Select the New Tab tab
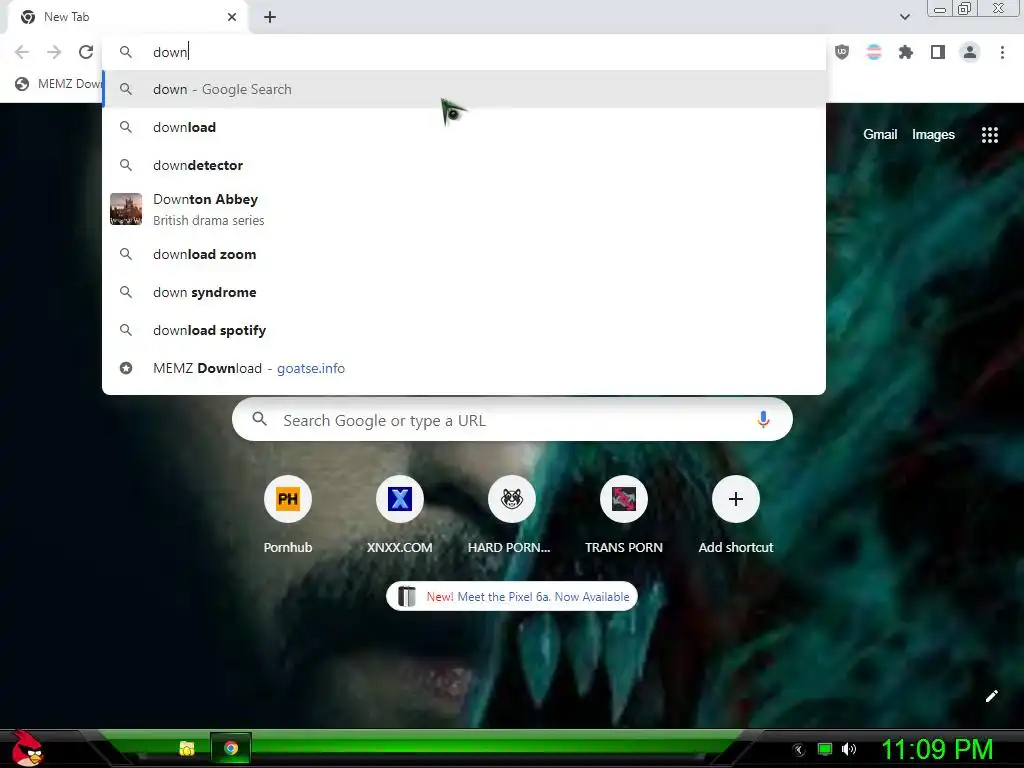This screenshot has height=768, width=1024. coord(127,17)
